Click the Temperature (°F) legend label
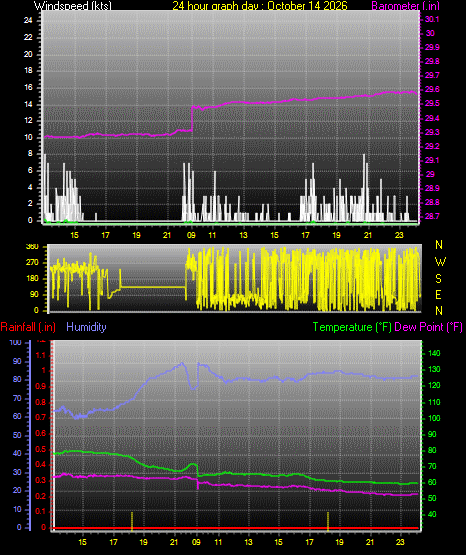The width and height of the screenshot is (466, 555). click(x=352, y=327)
